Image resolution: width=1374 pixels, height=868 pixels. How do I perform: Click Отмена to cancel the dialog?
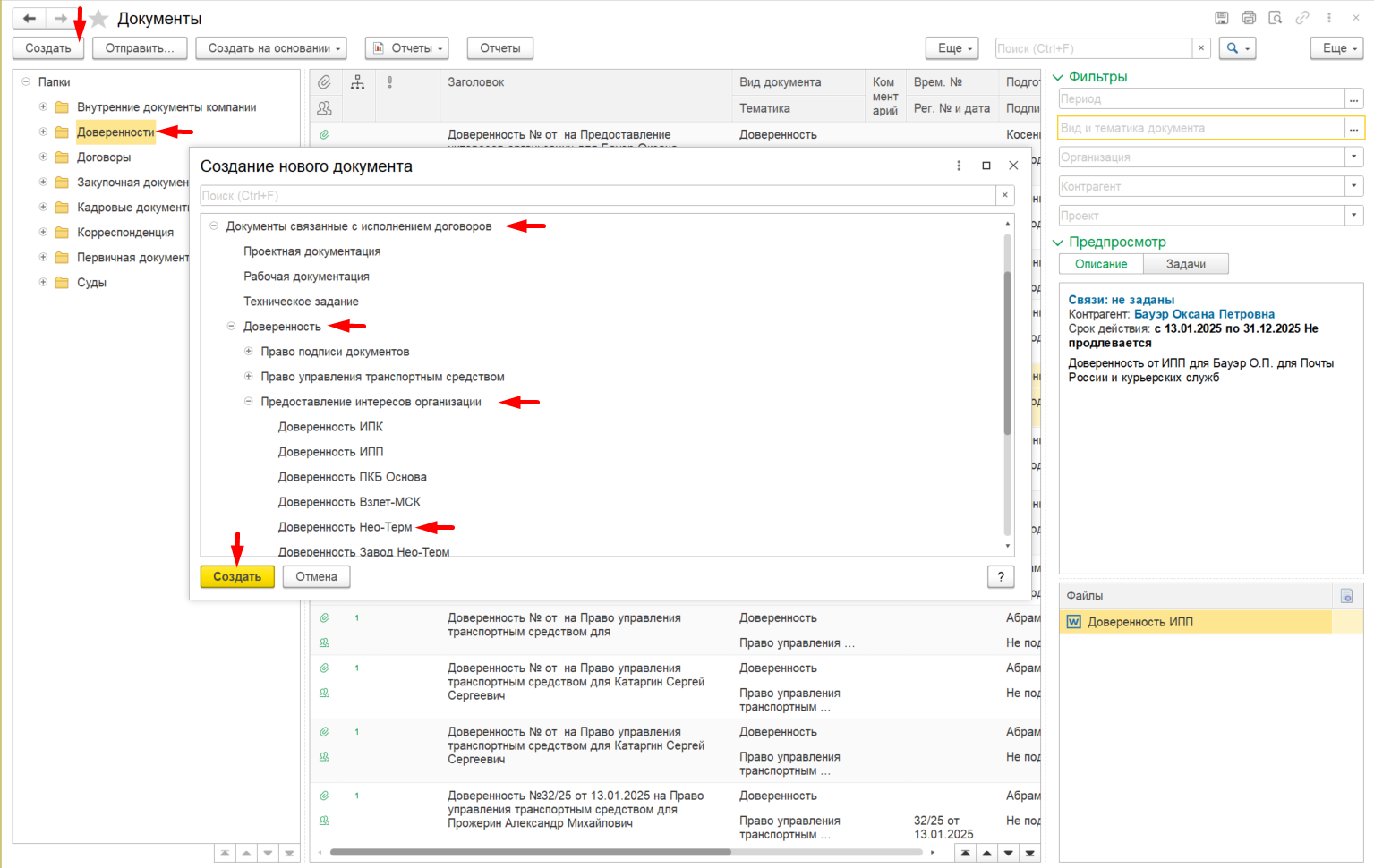pyautogui.click(x=317, y=577)
